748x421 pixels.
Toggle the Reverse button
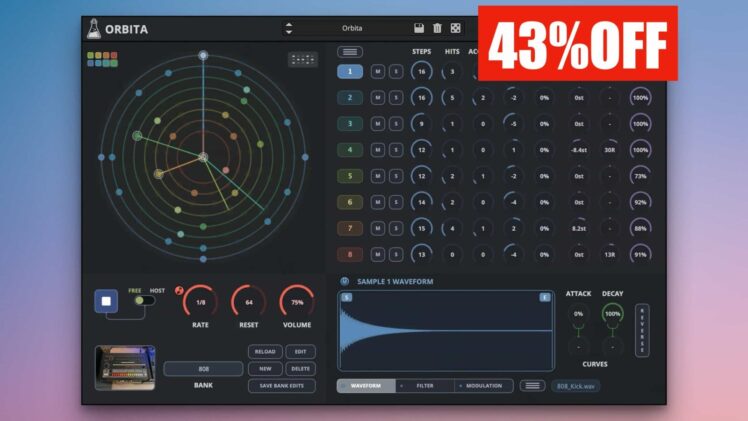(x=642, y=330)
